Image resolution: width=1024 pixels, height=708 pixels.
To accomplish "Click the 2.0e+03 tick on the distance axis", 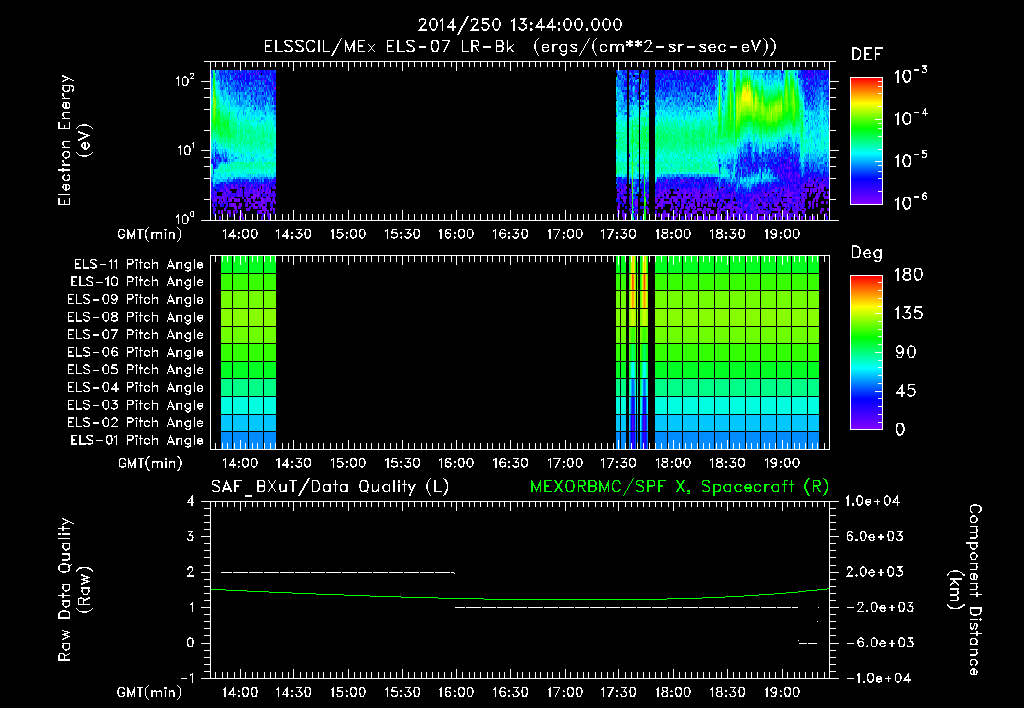I will point(874,572).
